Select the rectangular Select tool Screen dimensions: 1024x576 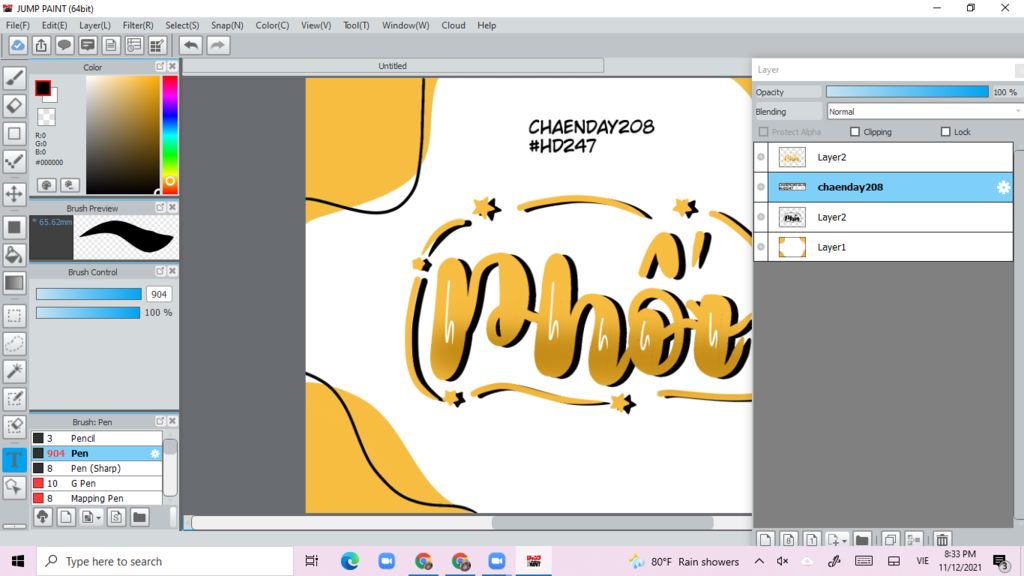[14, 316]
